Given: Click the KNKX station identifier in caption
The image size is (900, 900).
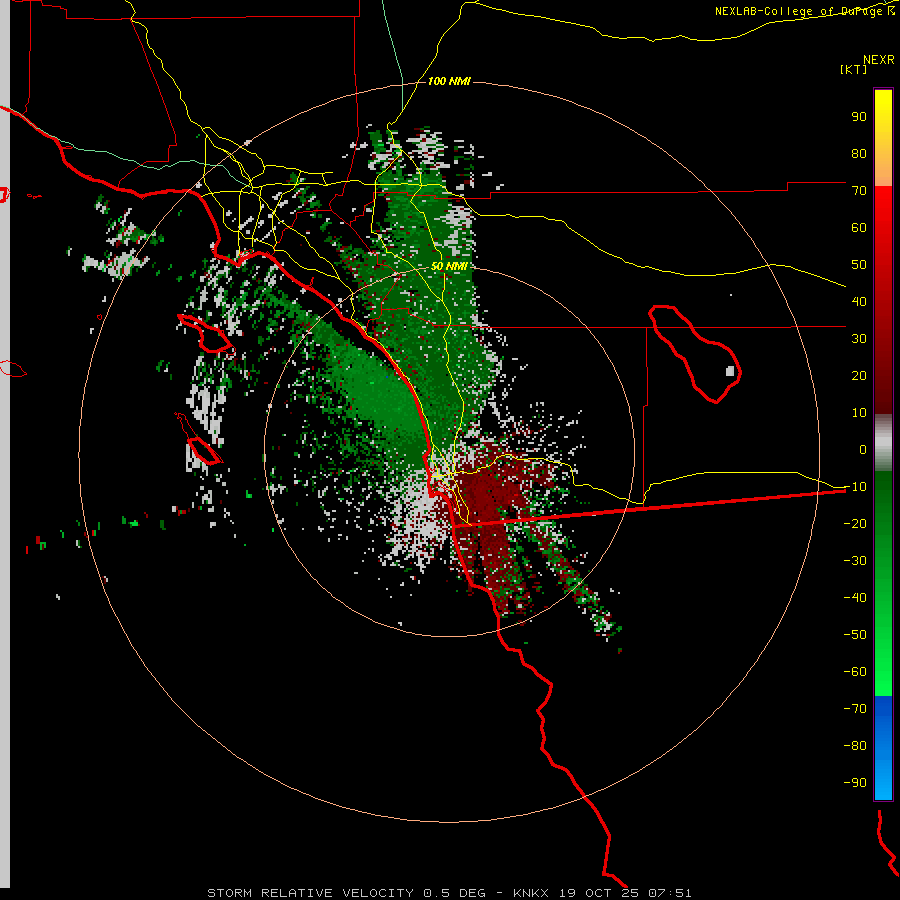Looking at the screenshot, I should click(x=530, y=893).
